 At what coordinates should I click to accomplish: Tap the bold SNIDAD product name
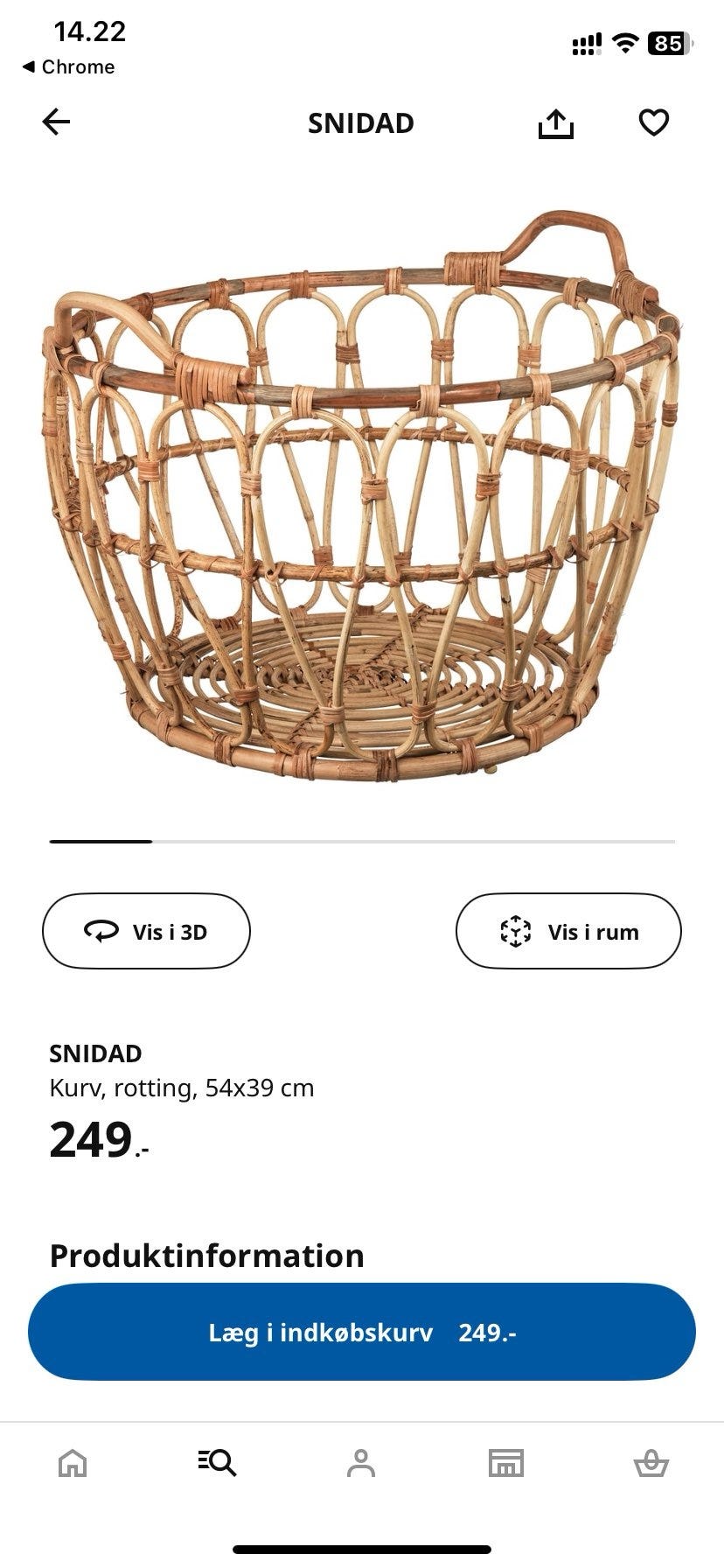pos(95,1053)
